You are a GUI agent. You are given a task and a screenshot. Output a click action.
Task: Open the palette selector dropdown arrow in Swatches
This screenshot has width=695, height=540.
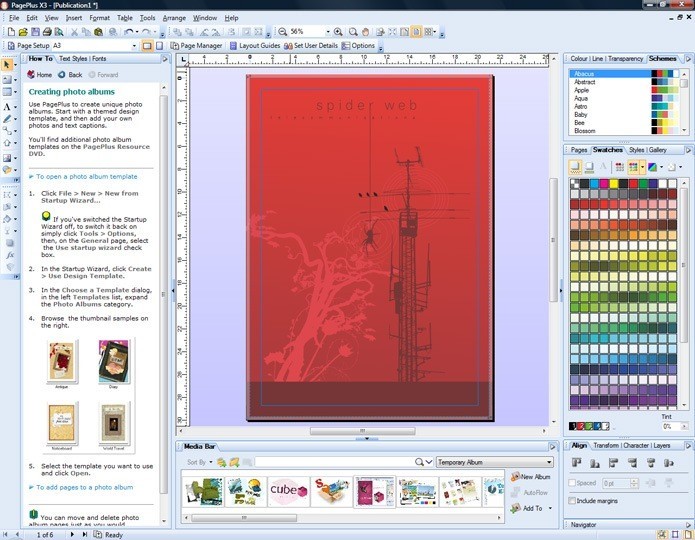643,167
